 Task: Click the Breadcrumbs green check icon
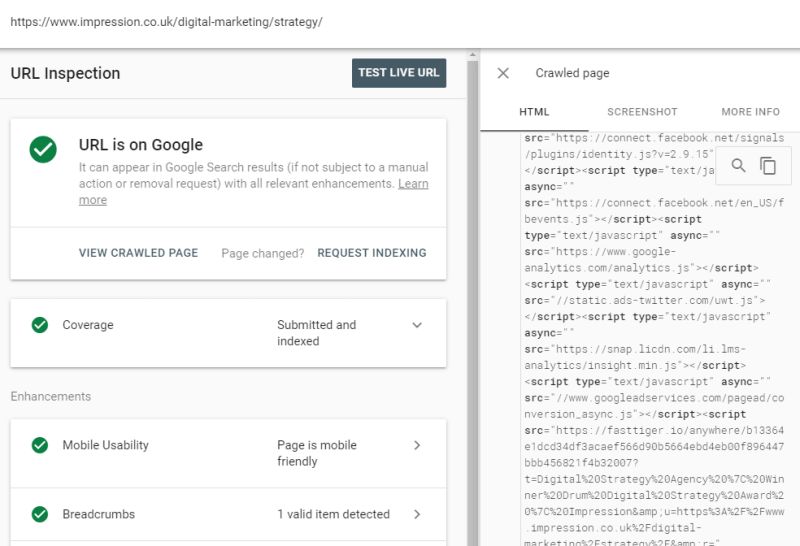pyautogui.click(x=40, y=514)
